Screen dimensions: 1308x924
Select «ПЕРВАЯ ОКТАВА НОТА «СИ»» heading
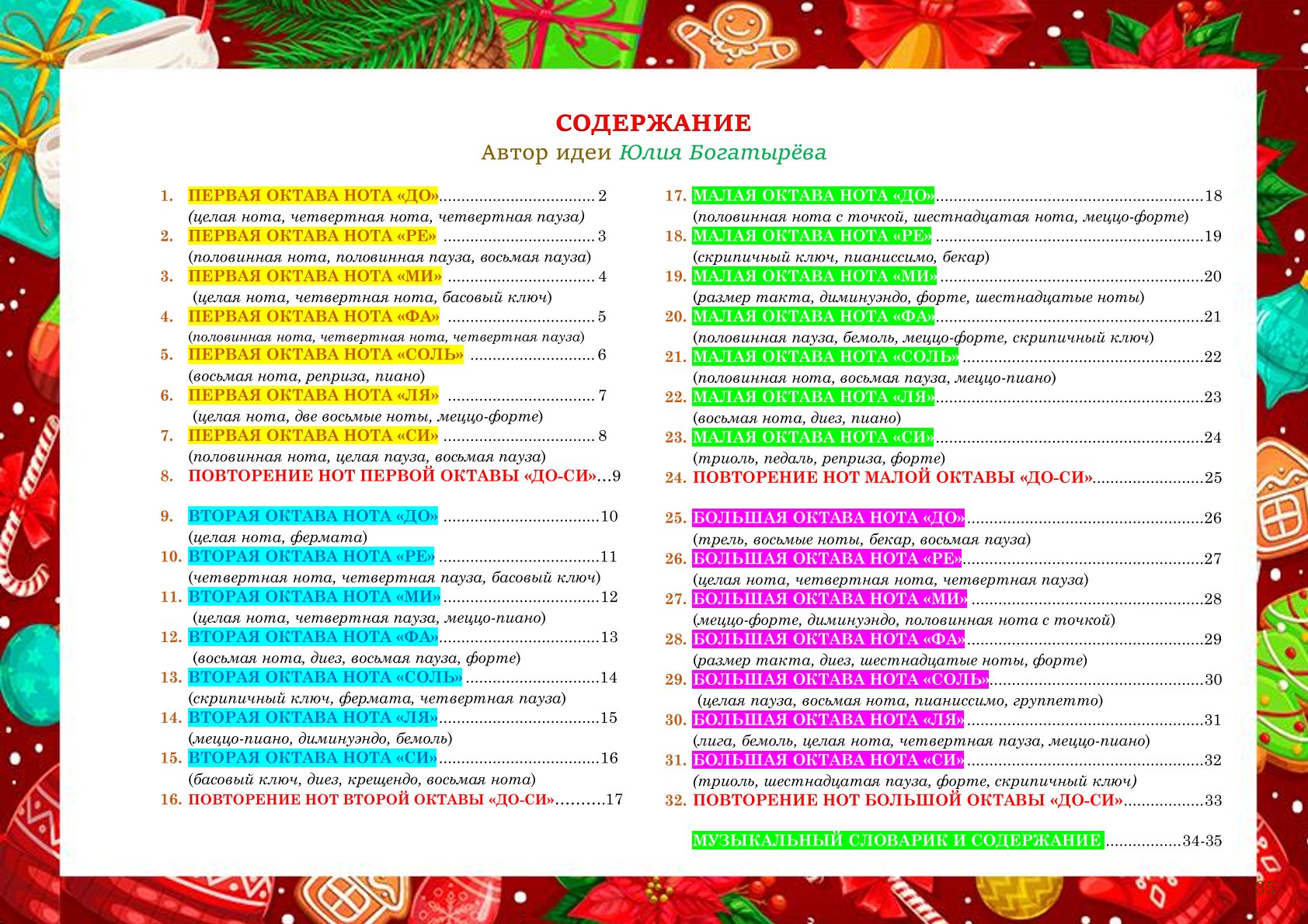click(x=313, y=436)
